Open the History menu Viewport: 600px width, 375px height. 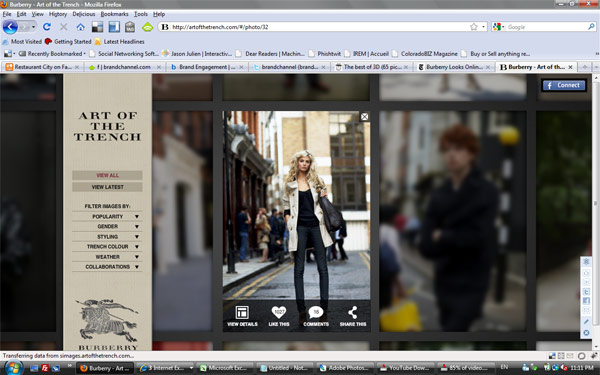point(58,14)
